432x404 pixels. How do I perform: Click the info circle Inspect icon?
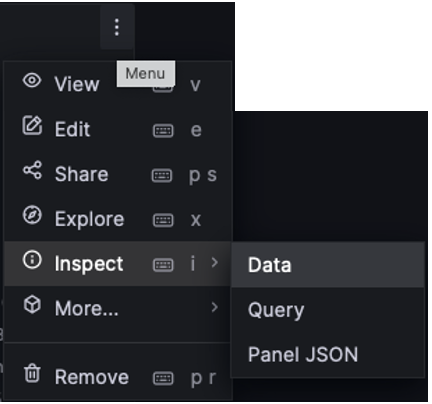click(32, 260)
